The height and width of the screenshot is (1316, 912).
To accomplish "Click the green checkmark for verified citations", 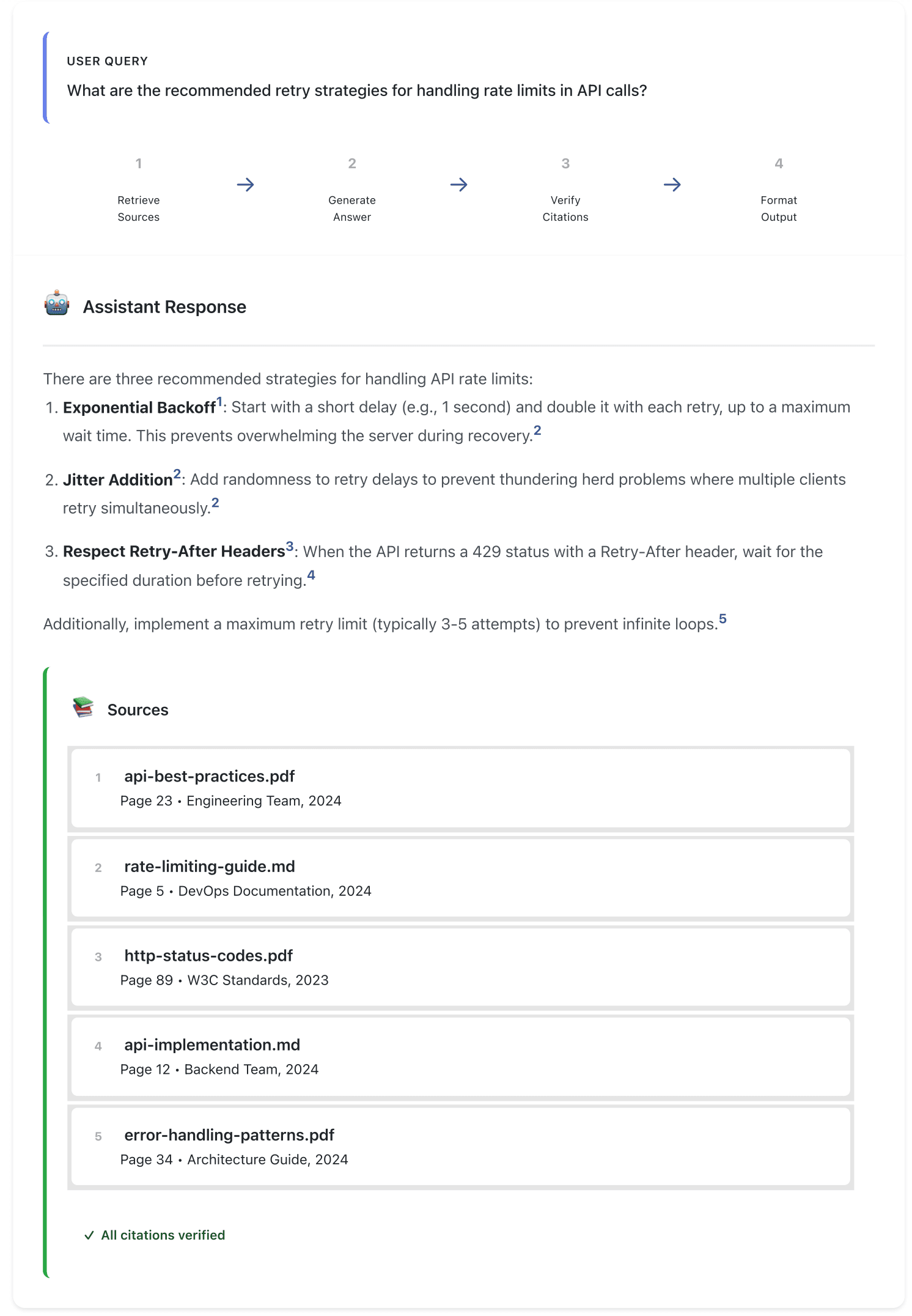I will [89, 1235].
